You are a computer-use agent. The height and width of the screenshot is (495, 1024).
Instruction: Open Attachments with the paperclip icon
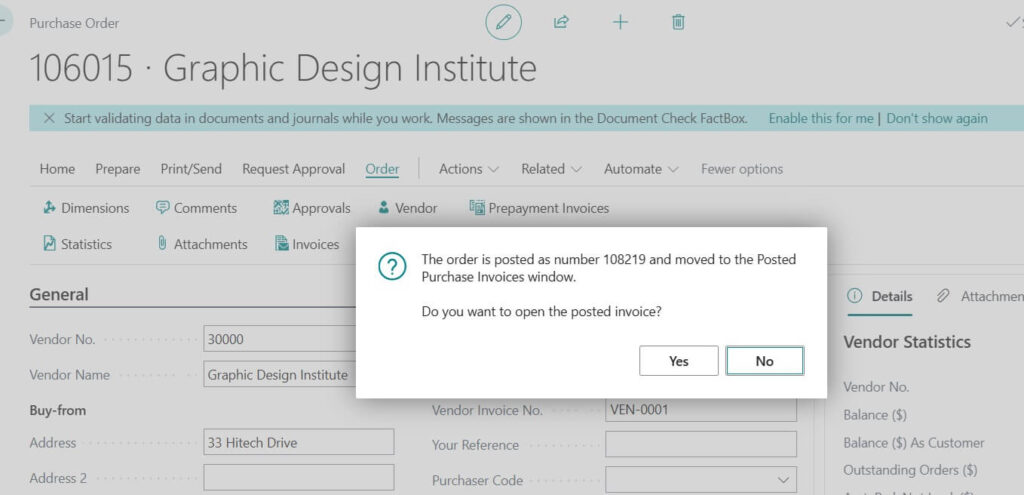pos(202,244)
